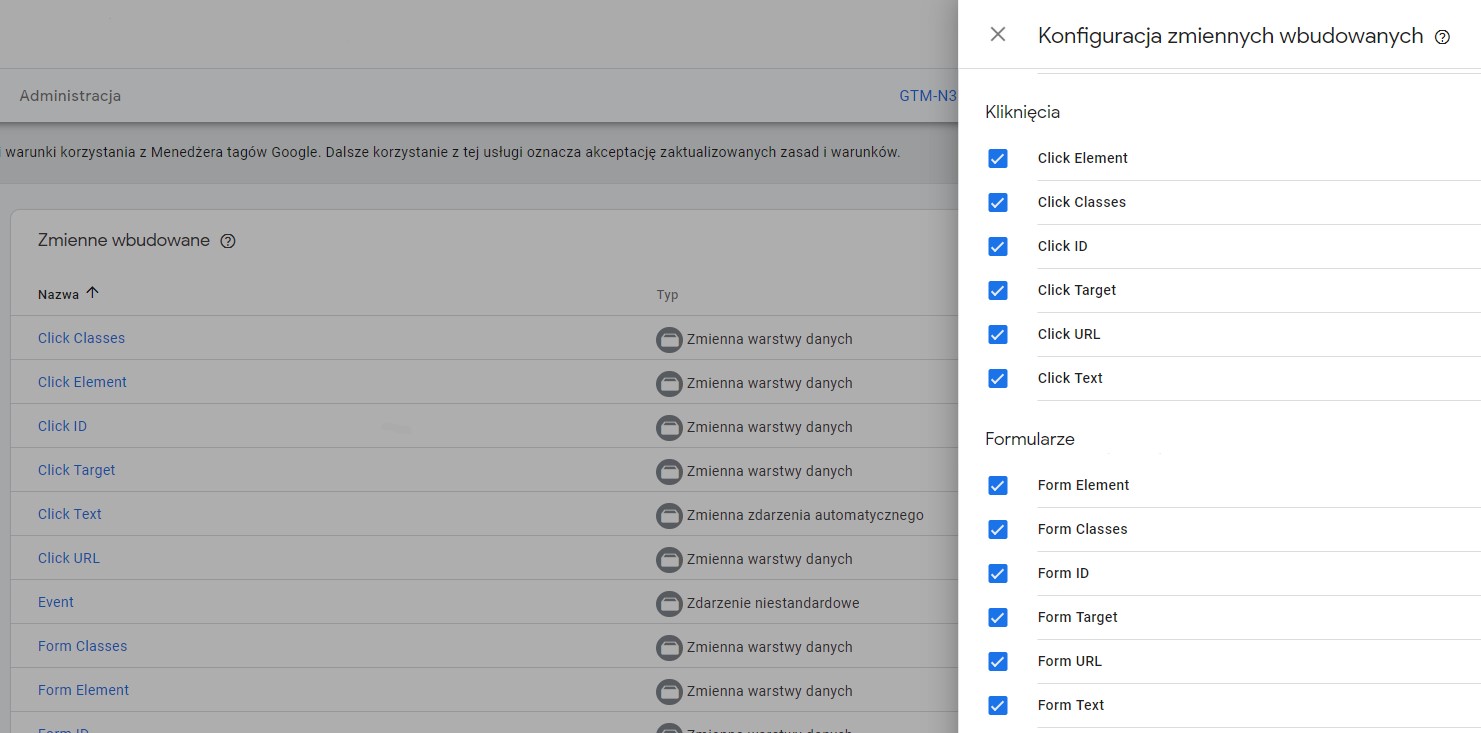Open the Click Classes variable link
1481x733 pixels.
coord(81,338)
